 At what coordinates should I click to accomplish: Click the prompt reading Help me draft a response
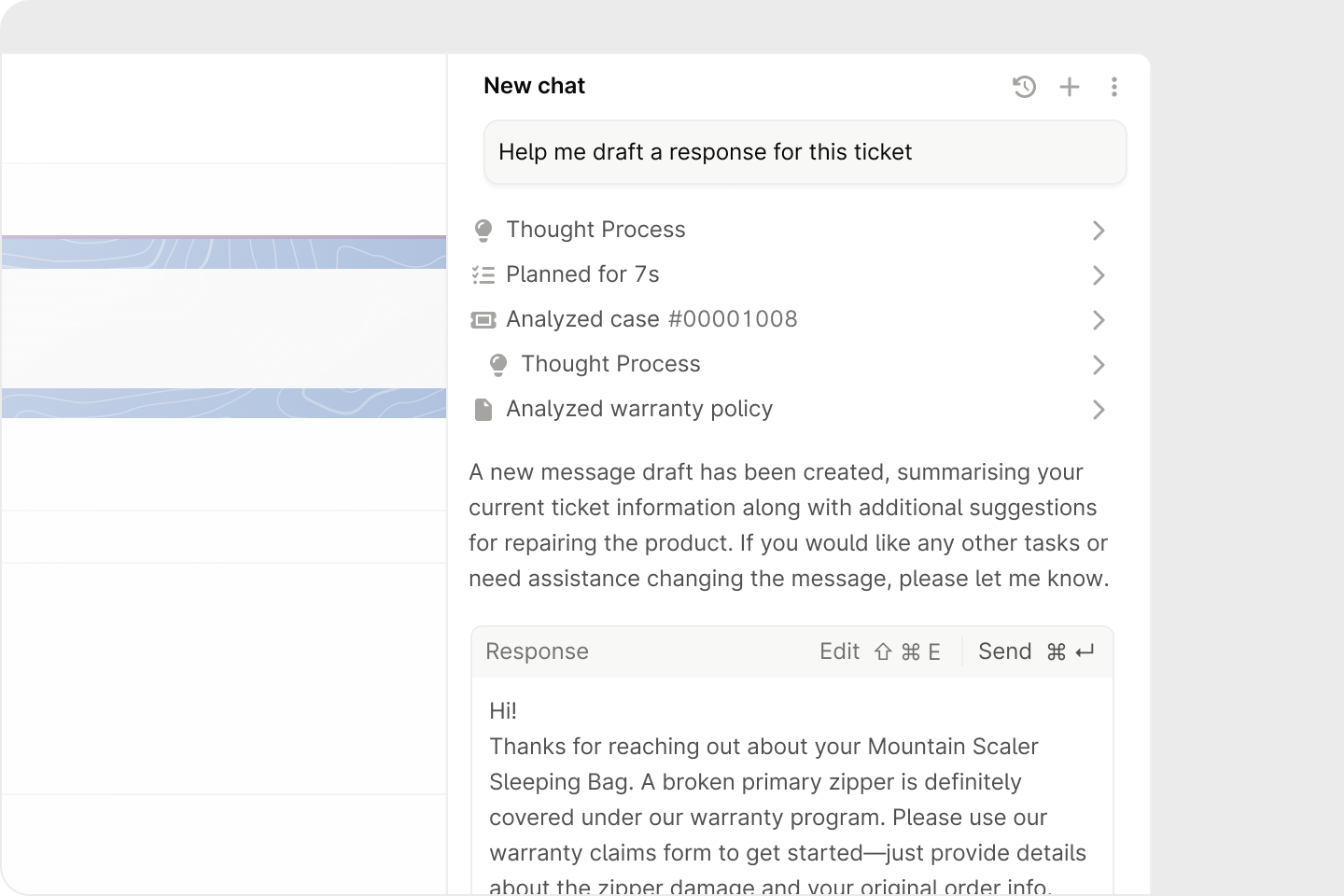click(x=706, y=151)
